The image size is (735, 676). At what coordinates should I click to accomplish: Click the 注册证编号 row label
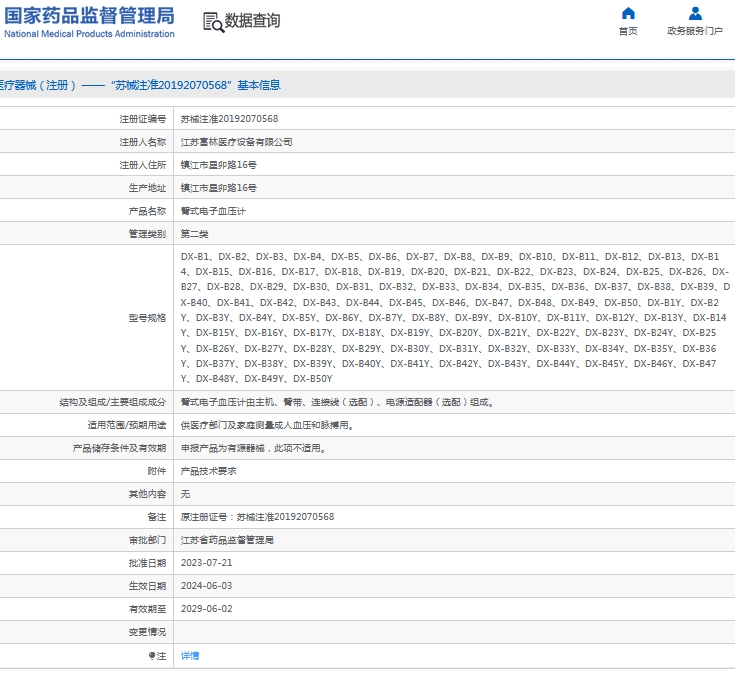[x=143, y=119]
